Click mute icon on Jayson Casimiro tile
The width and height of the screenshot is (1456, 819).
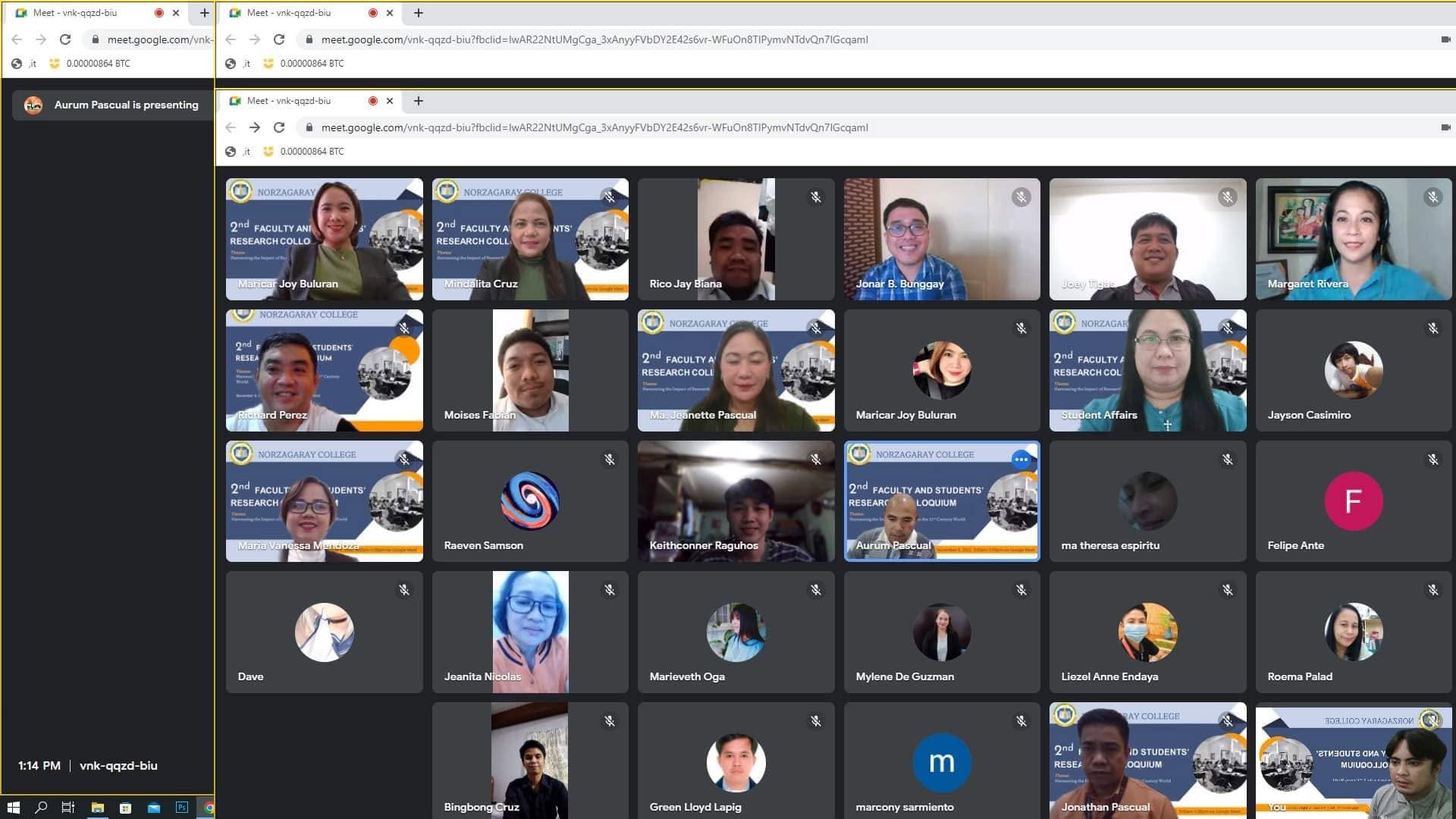[1432, 328]
